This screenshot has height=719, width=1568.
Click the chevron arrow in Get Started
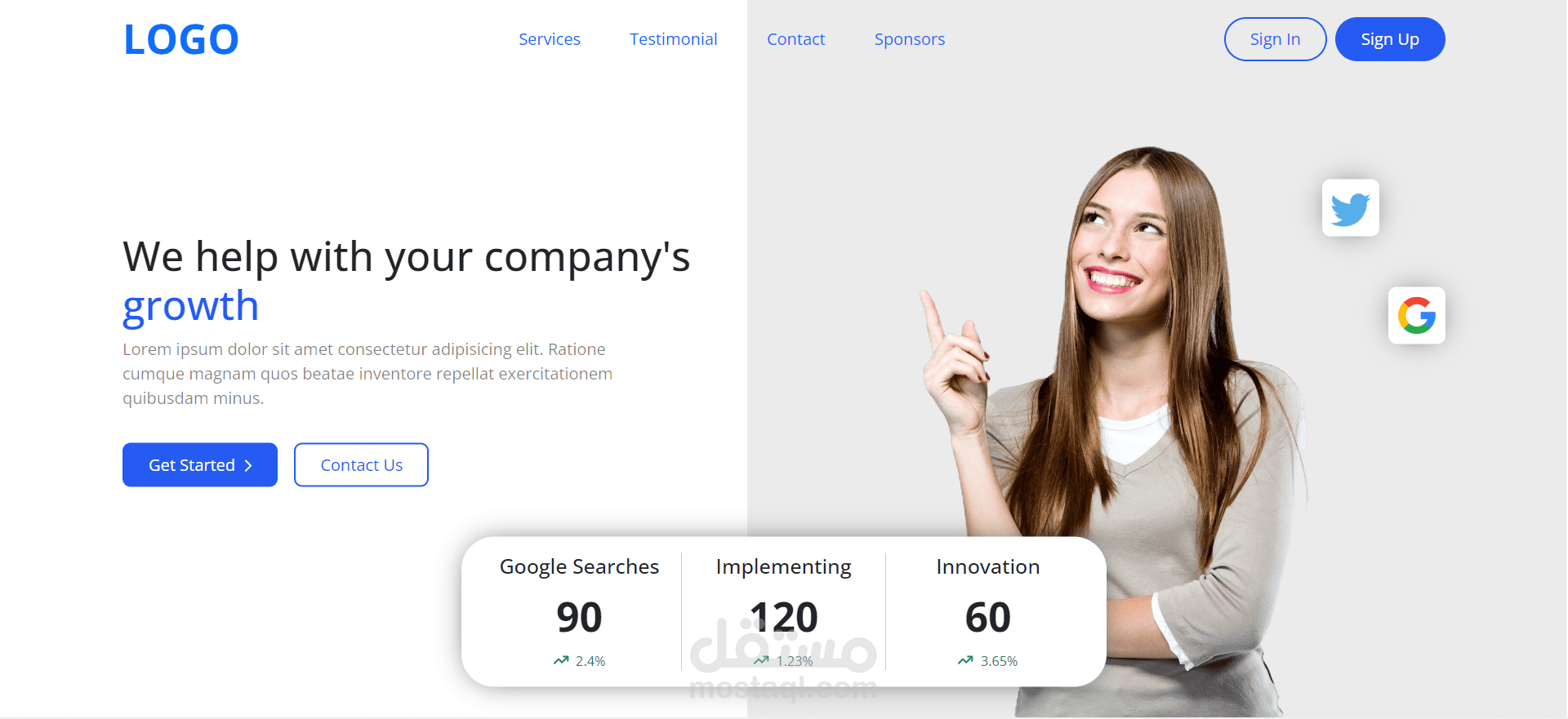pyautogui.click(x=248, y=465)
